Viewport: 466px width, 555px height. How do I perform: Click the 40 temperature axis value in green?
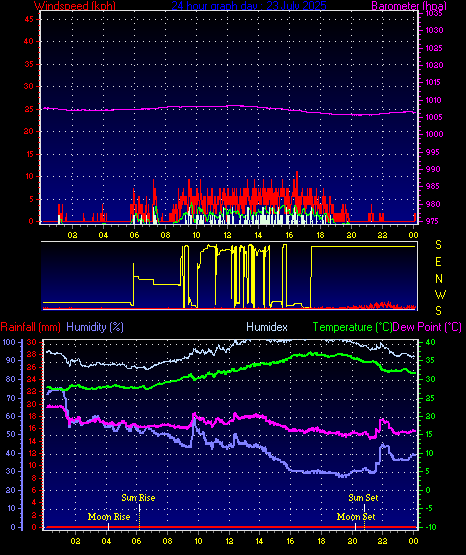431,342
